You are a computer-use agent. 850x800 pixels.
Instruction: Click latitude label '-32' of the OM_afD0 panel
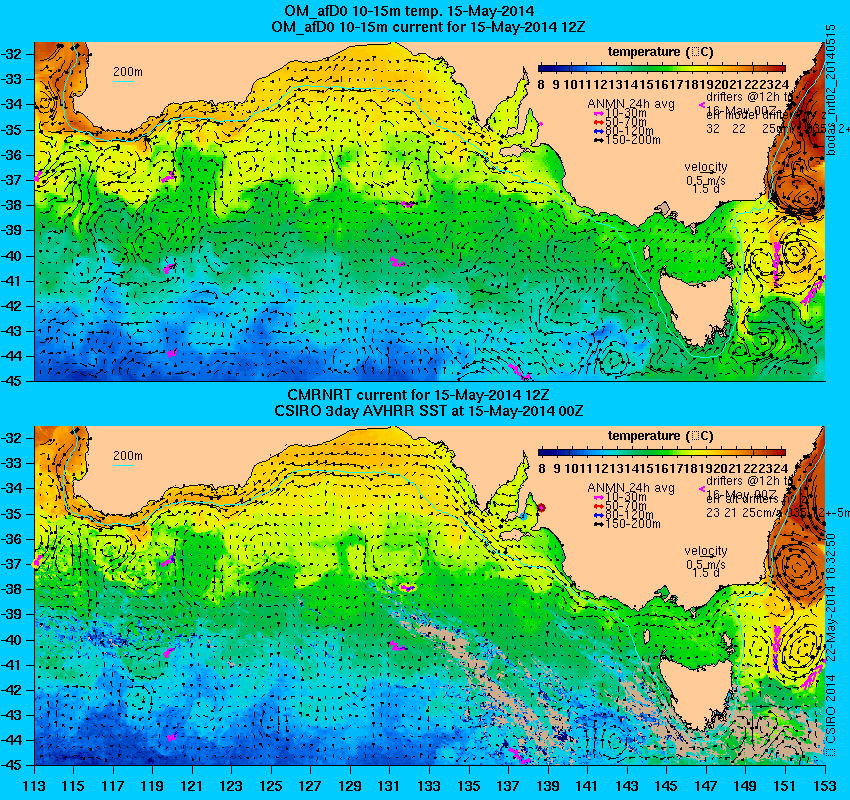(11, 54)
